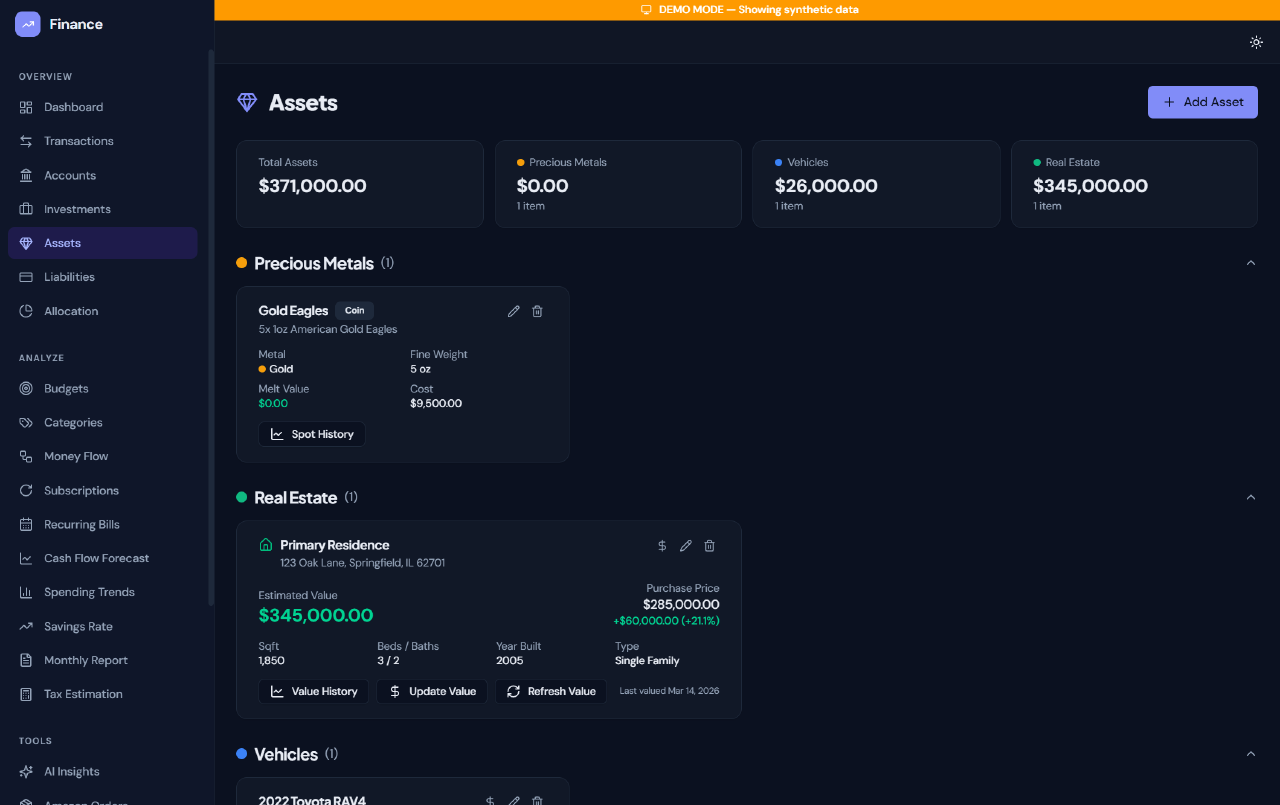Click the dollar icon on Primary Residence card
Screen dimensions: 1280x805
[x=661, y=545]
